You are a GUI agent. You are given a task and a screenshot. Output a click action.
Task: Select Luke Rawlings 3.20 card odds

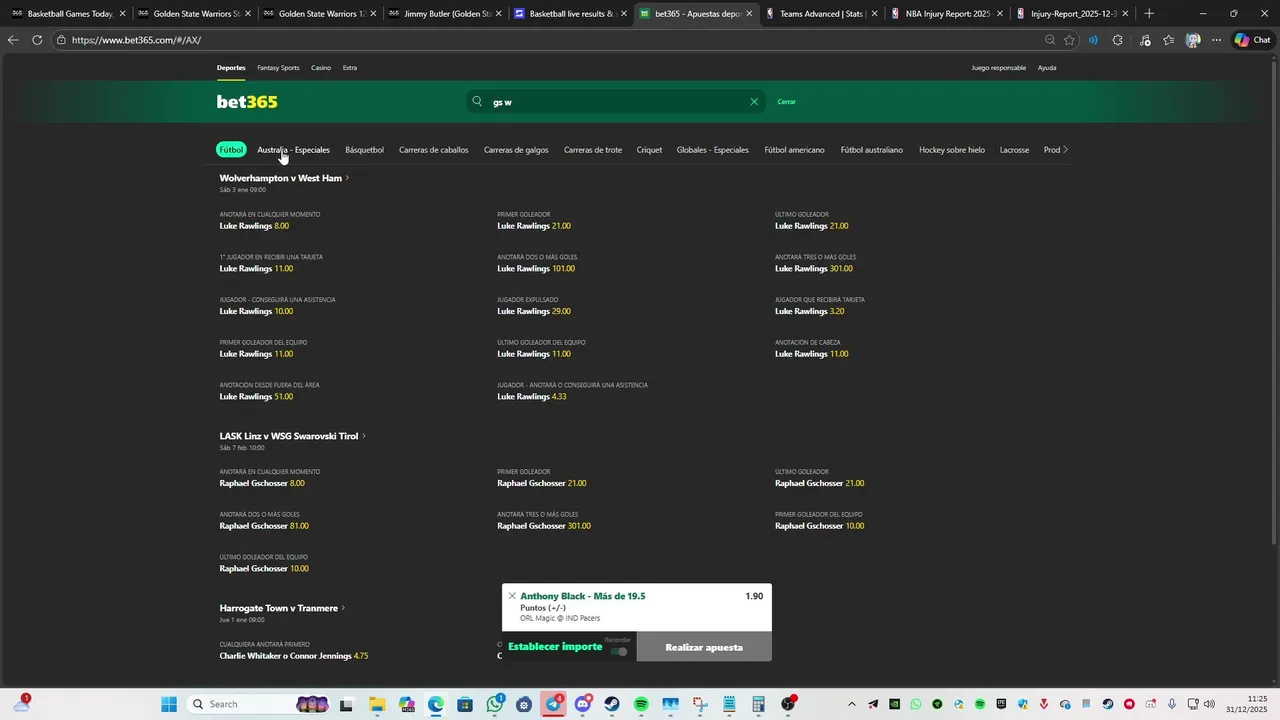point(809,311)
